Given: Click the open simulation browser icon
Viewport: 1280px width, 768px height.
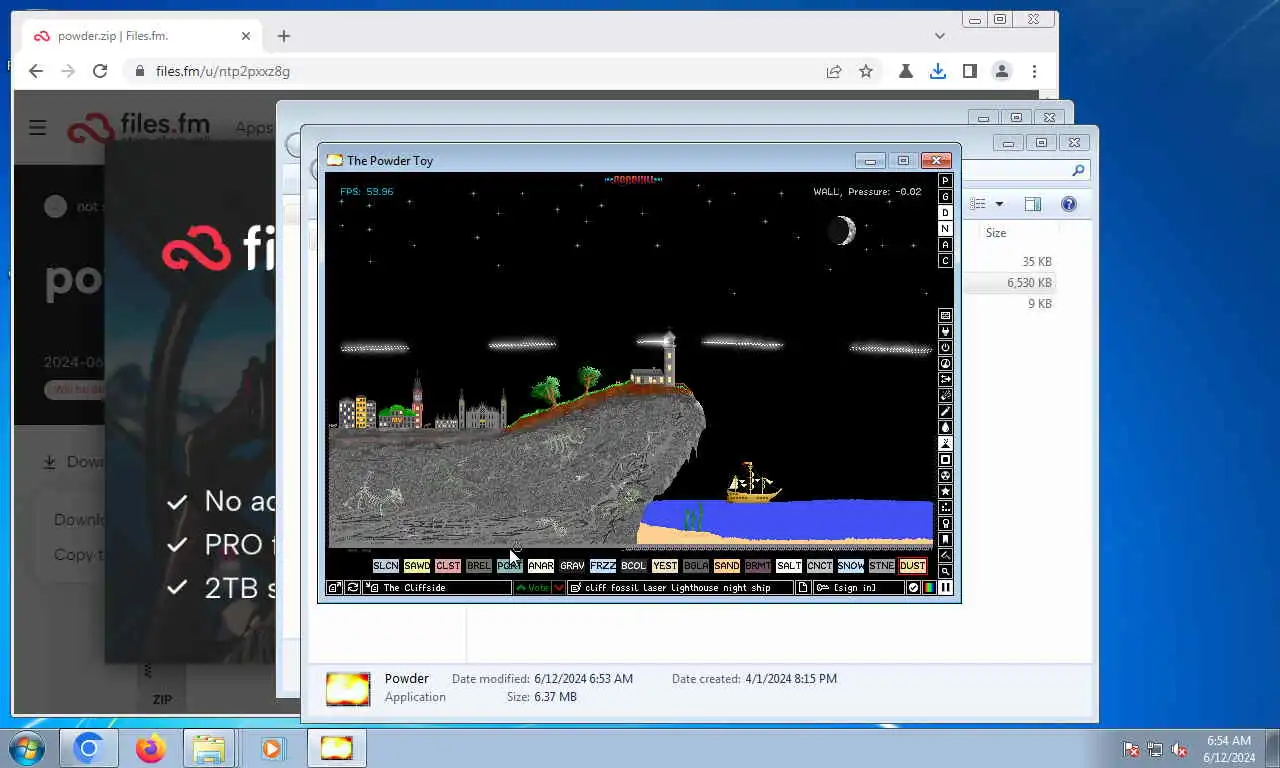Looking at the screenshot, I should pyautogui.click(x=335, y=588).
